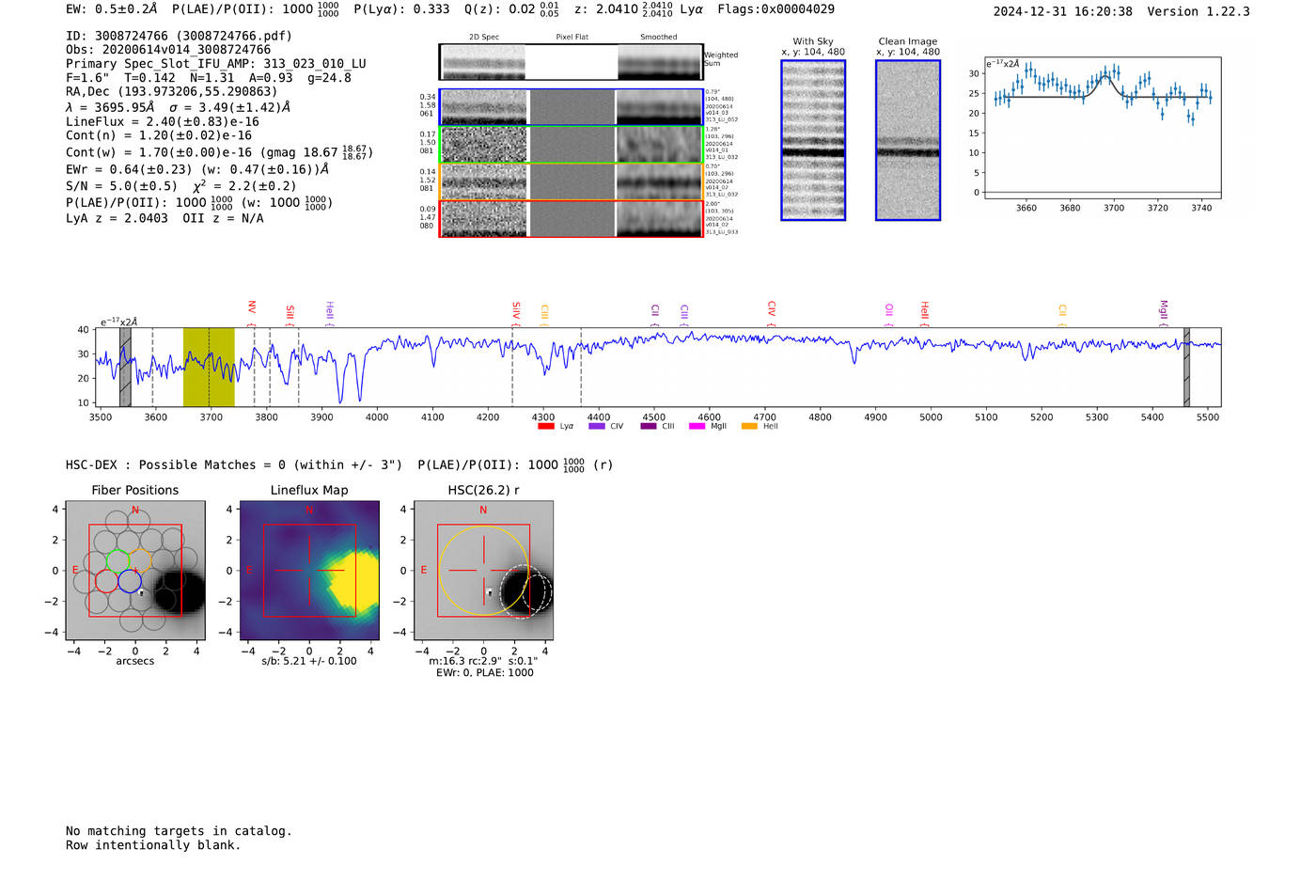
Task: Open the Fiber Positions panel image
Action: pyautogui.click(x=135, y=571)
